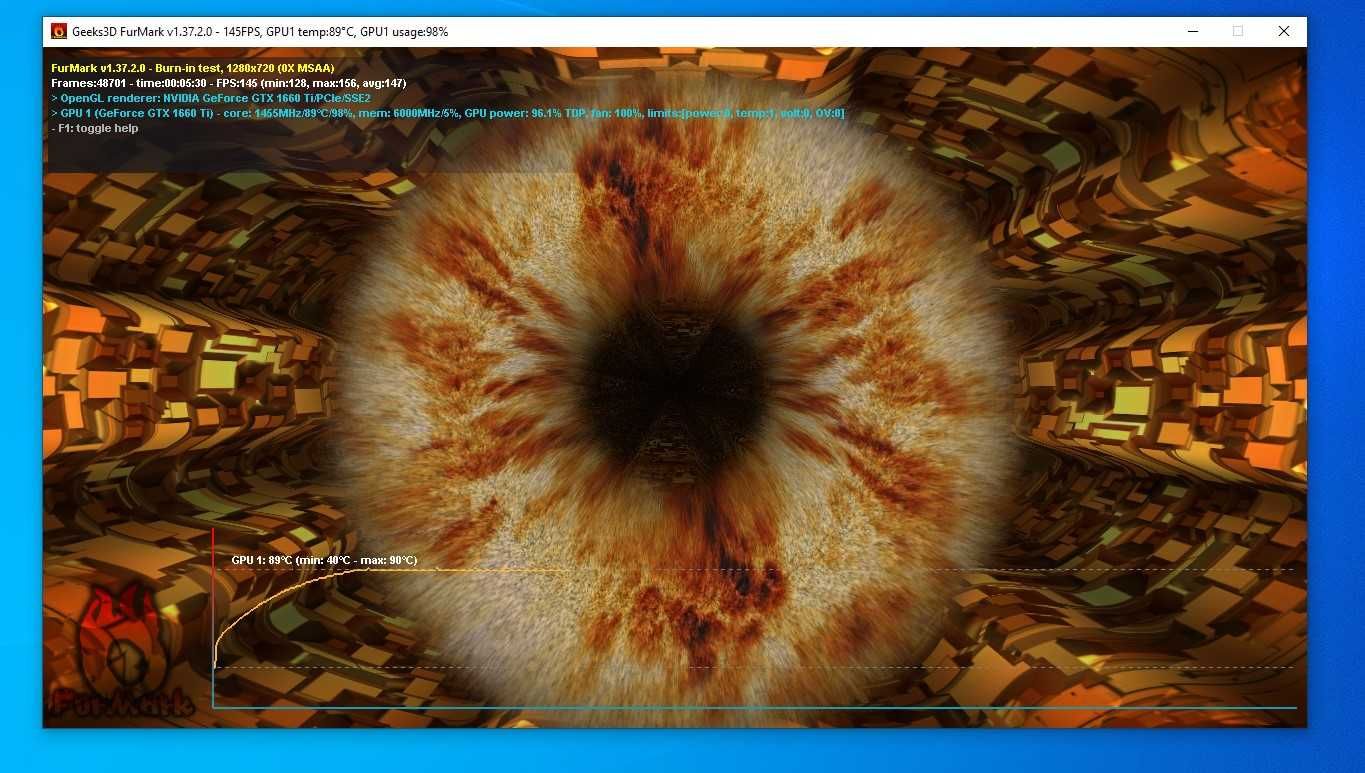Click the 'OpenGL renderer: NVIDIA GeForce' line
1365x773 pixels.
[211, 98]
